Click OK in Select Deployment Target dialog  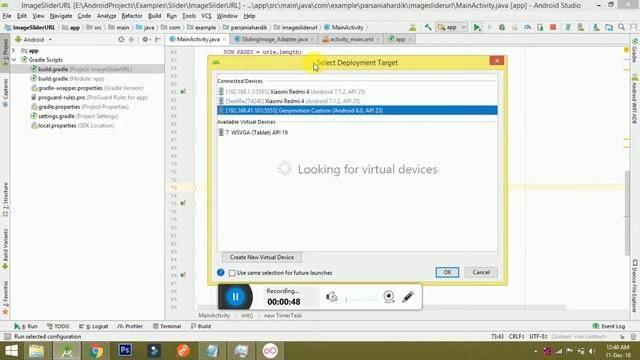pos(447,272)
